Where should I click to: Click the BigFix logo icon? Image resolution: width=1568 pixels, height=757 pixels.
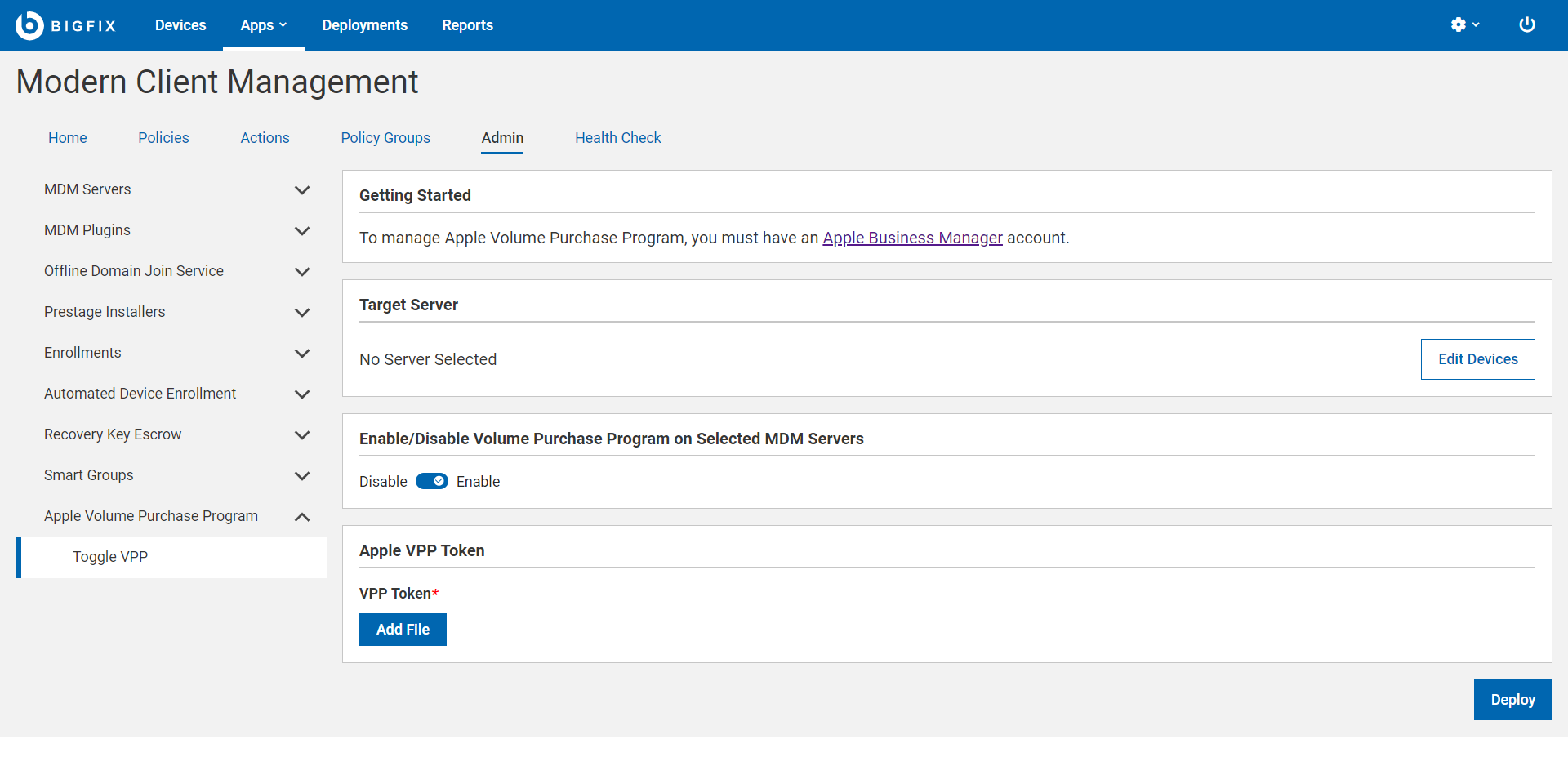click(x=29, y=25)
